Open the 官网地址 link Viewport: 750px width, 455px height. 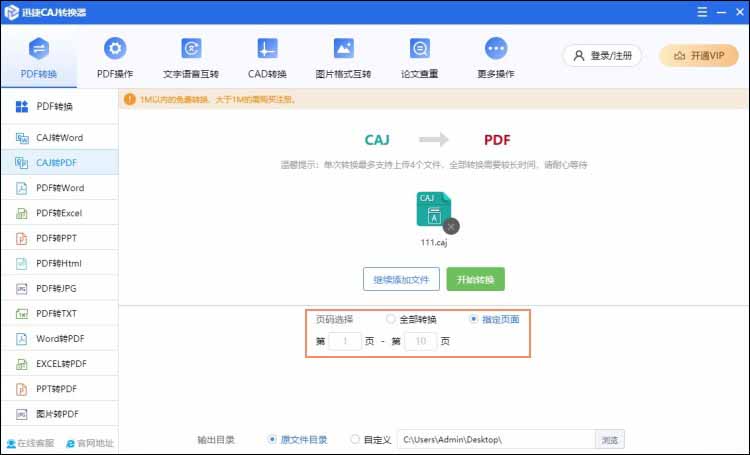89,443
